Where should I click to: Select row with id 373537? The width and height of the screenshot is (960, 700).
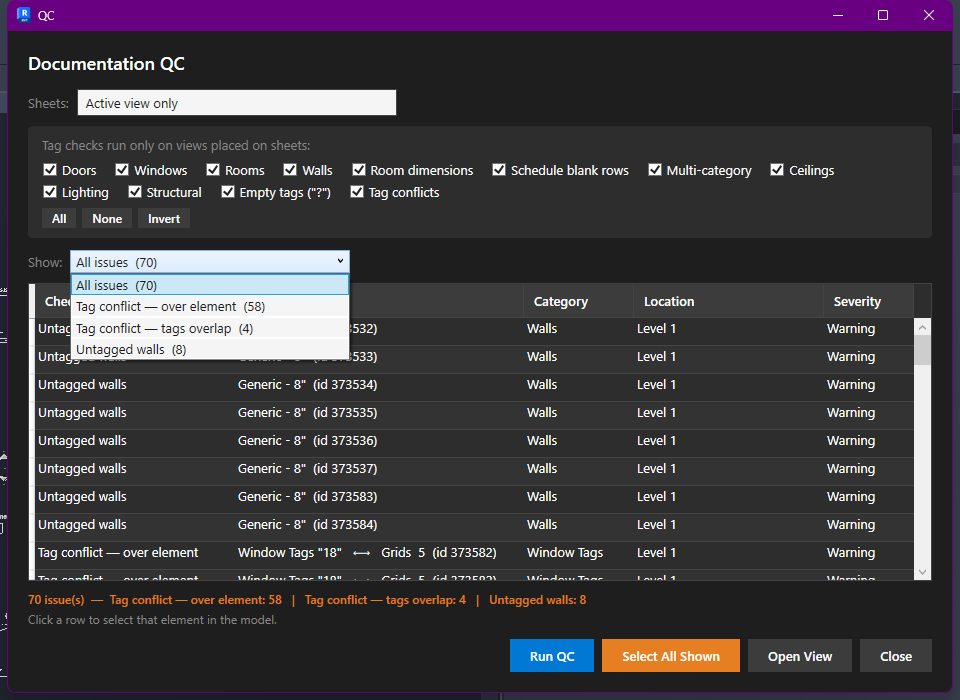474,469
